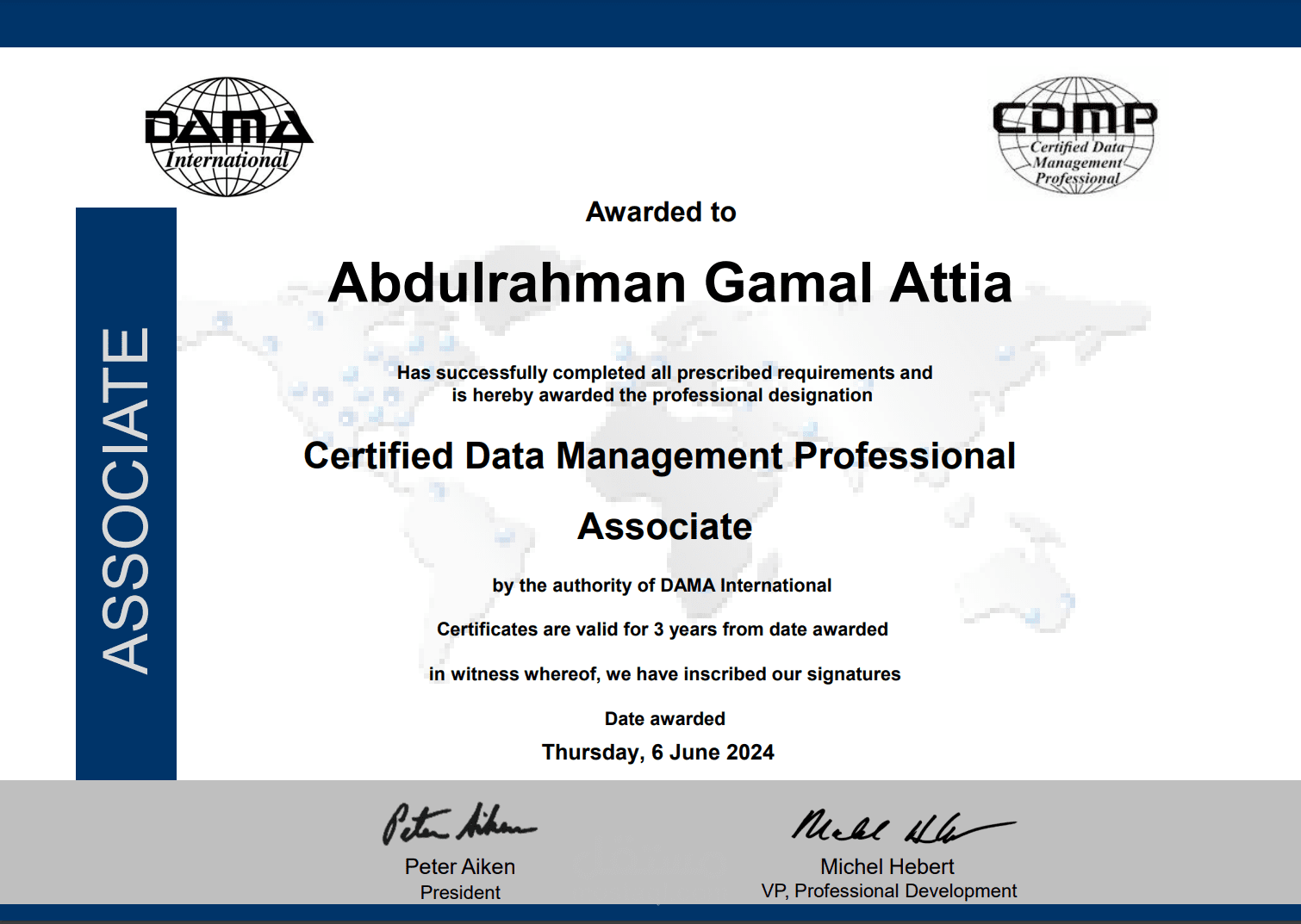Click 'Certificates are valid for 3 years' line

point(662,629)
